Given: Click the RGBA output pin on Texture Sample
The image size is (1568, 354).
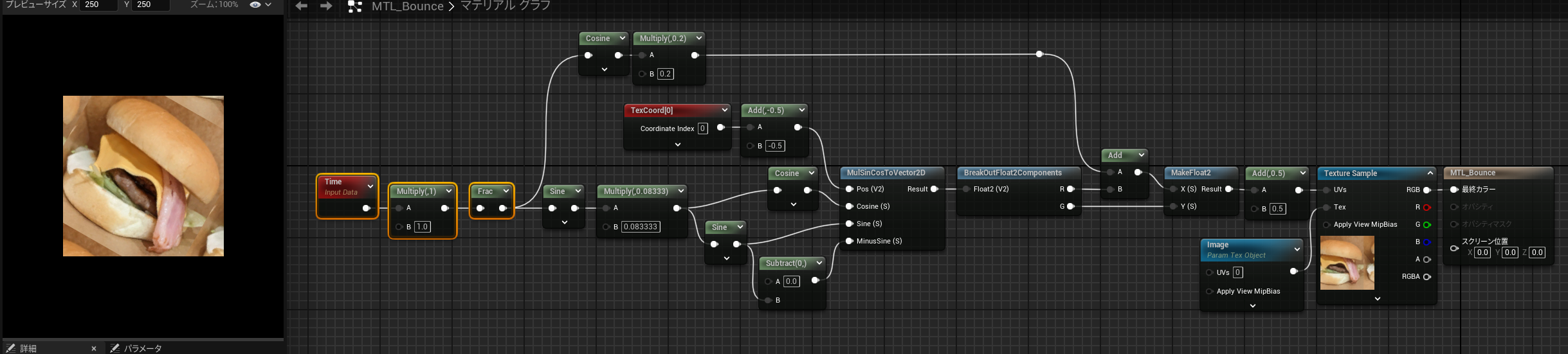Looking at the screenshot, I should tap(1427, 277).
